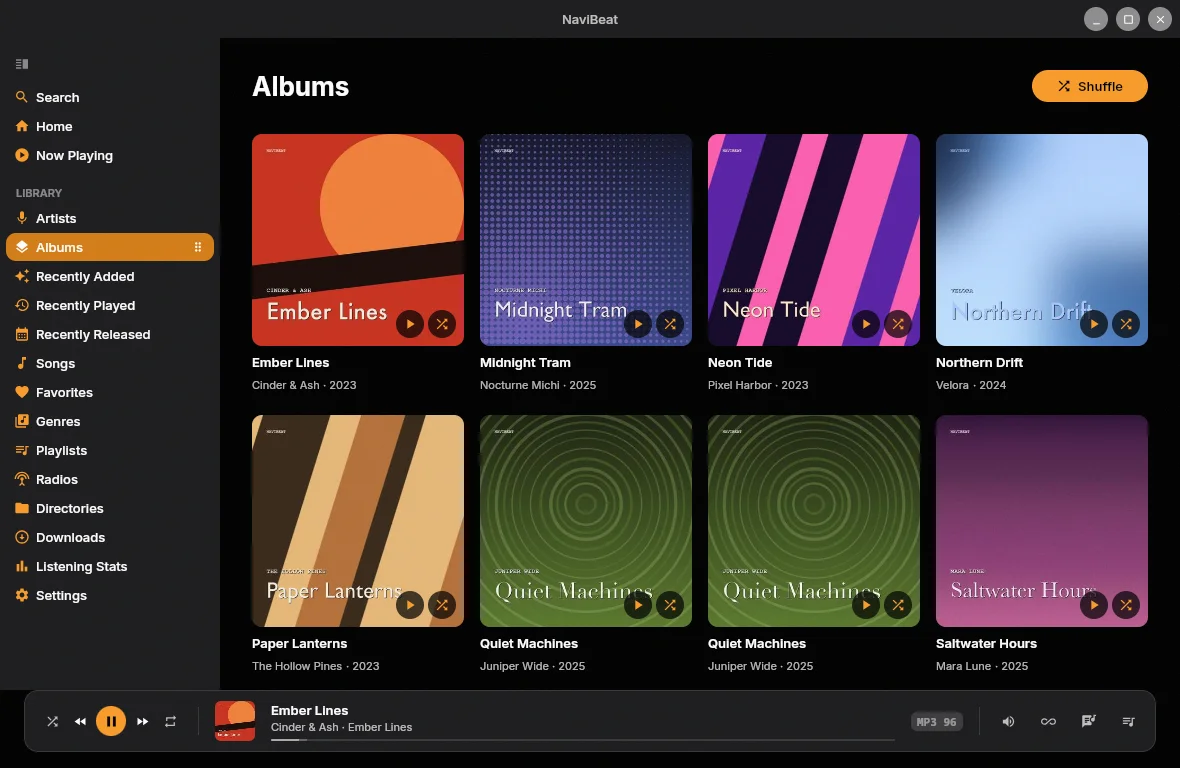Play the Paper Lanterns album

tap(409, 605)
